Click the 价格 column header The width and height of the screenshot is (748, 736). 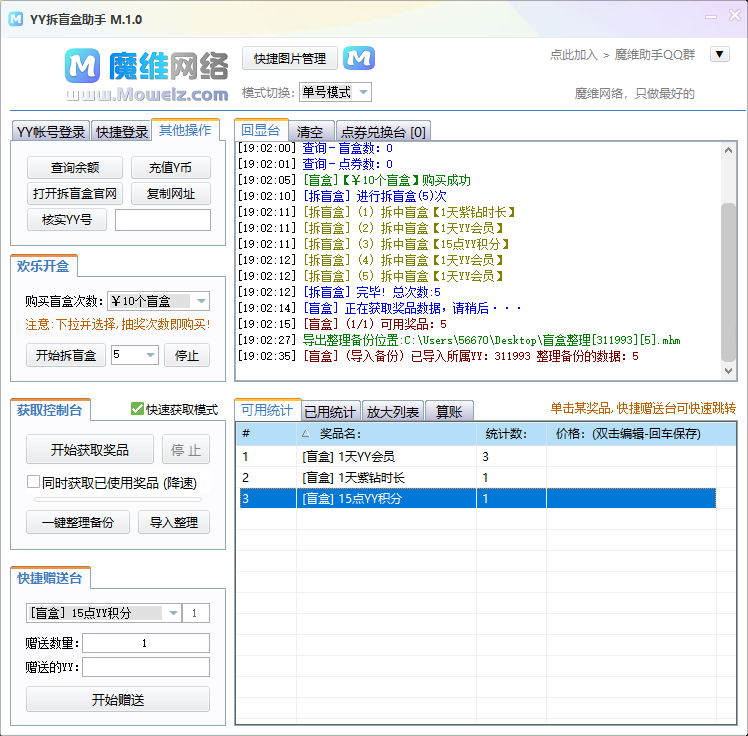[x=641, y=434]
